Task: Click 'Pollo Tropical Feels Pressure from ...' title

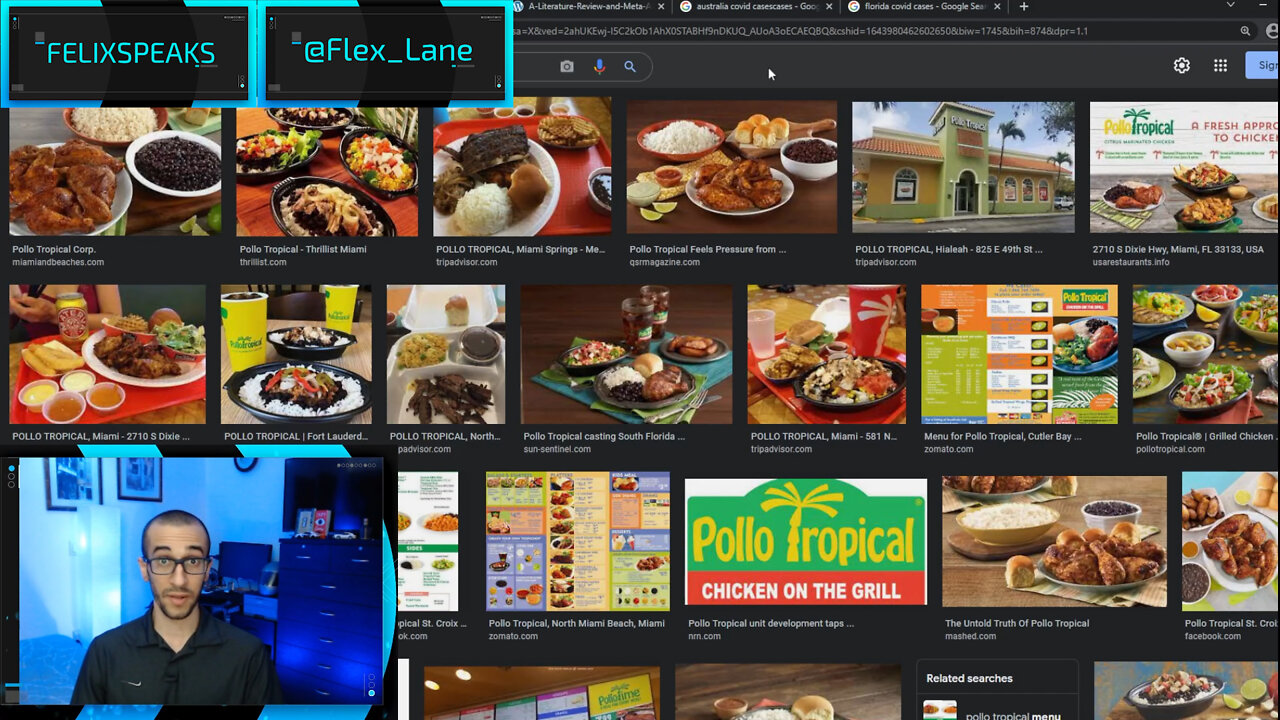Action: click(x=708, y=249)
